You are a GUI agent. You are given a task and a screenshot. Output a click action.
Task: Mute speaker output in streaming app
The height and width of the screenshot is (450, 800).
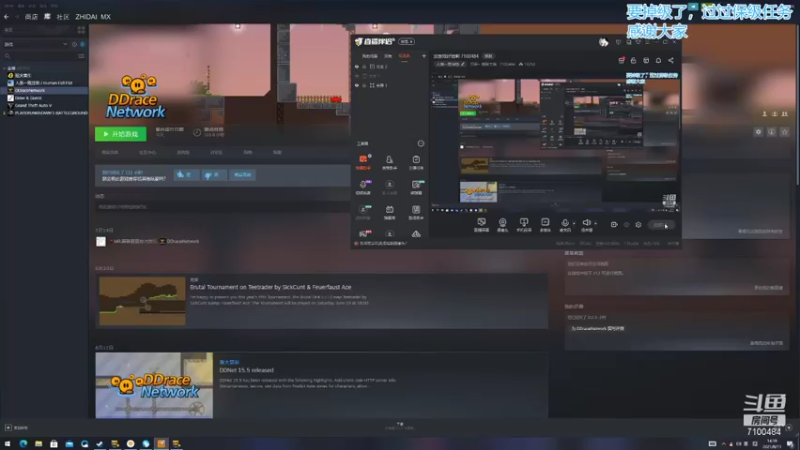tap(587, 223)
